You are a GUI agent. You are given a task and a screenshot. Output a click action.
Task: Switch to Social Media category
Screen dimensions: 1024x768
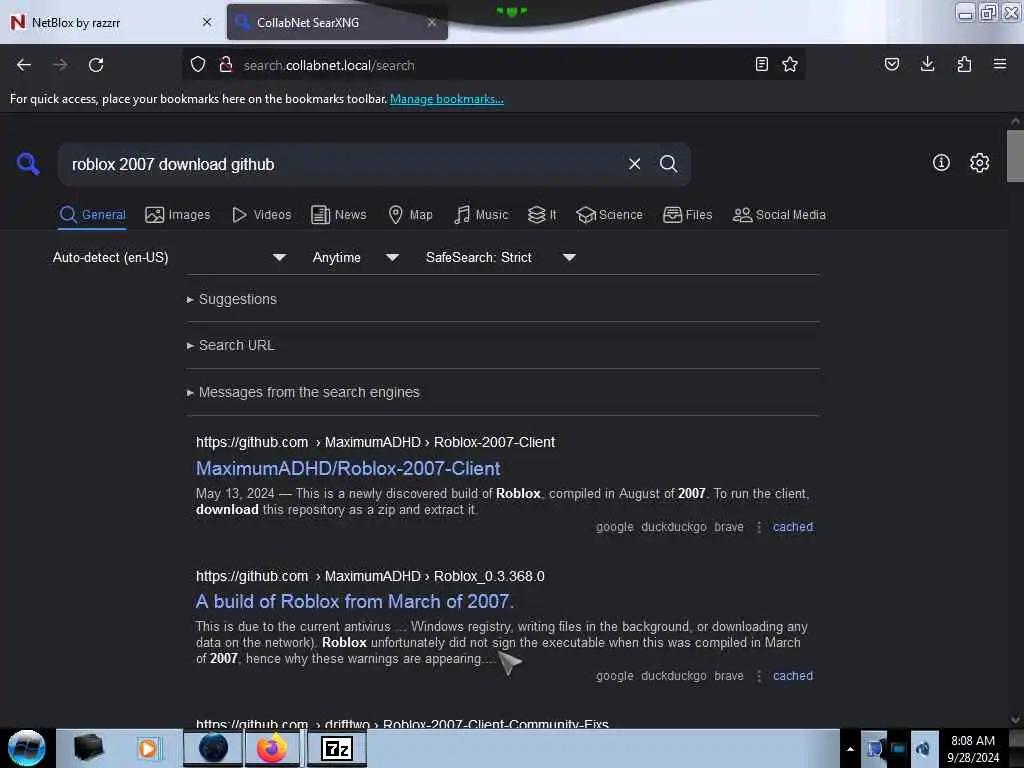[x=779, y=215]
